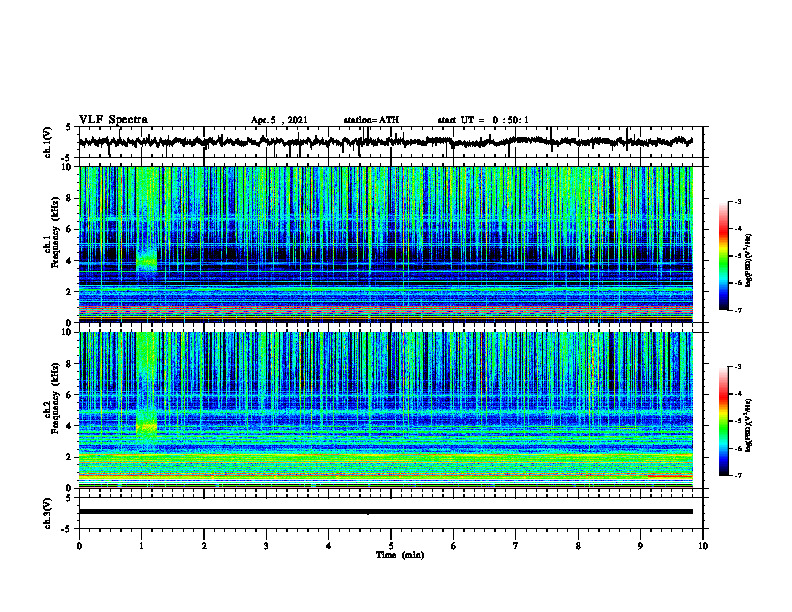The image size is (792, 612).
Task: Click the ch.2 frequency tick label "2"
Action: [x=70, y=457]
